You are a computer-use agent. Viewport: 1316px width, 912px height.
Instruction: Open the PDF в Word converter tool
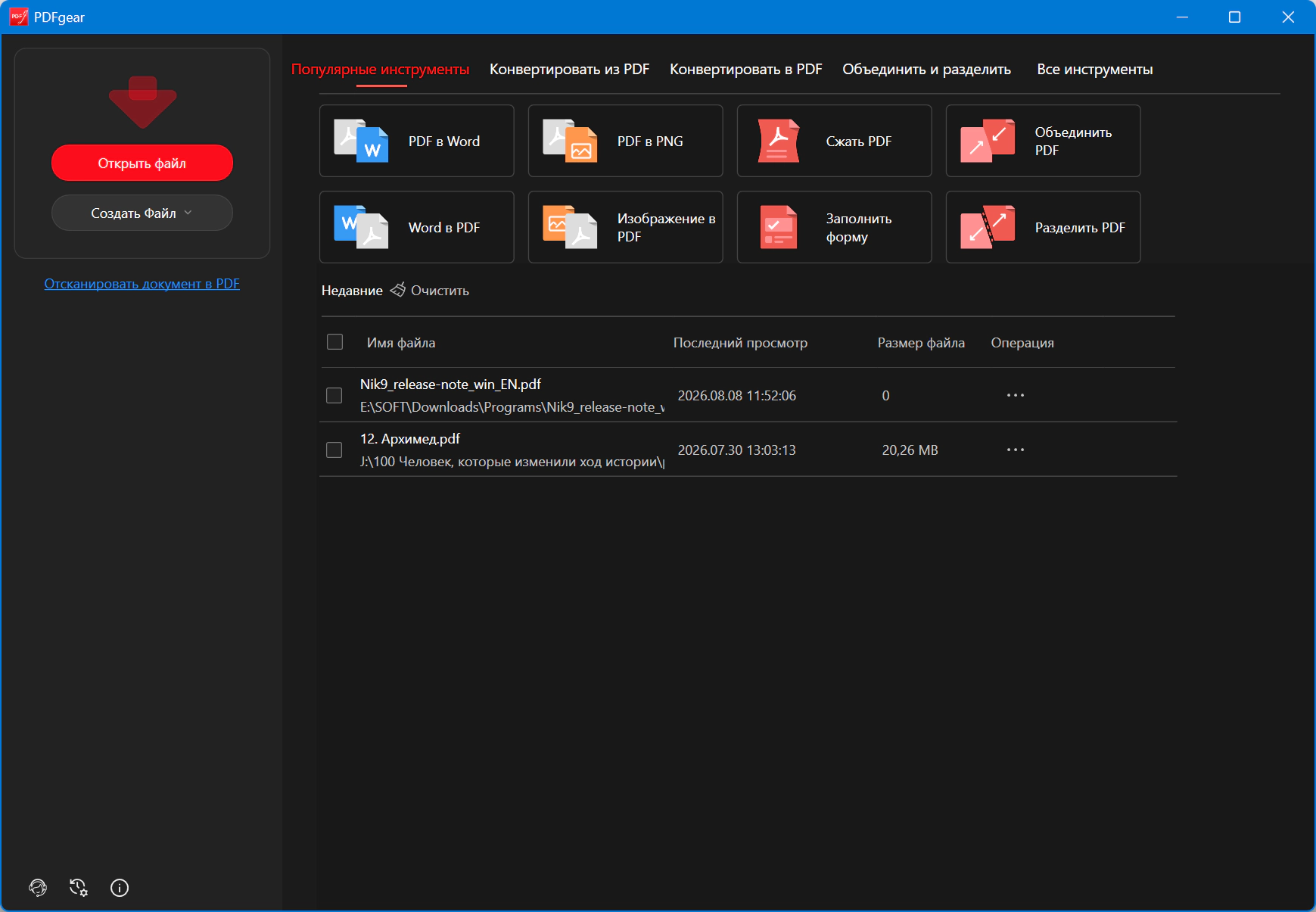417,141
